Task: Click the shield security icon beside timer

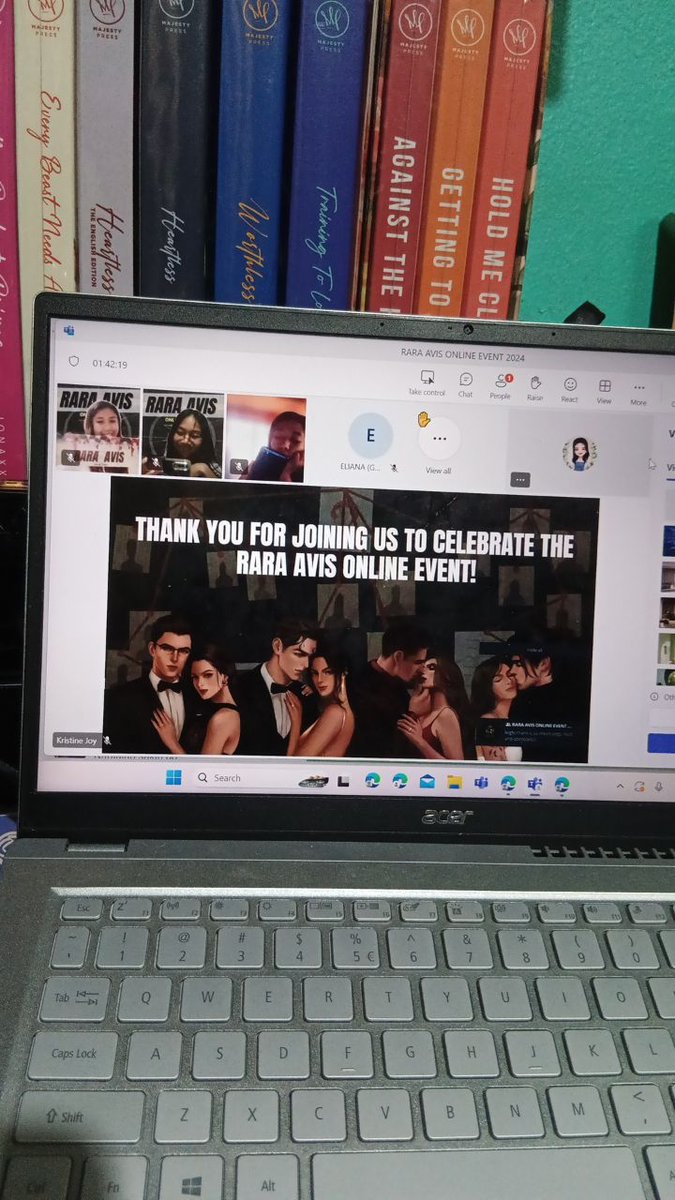Action: [73, 362]
